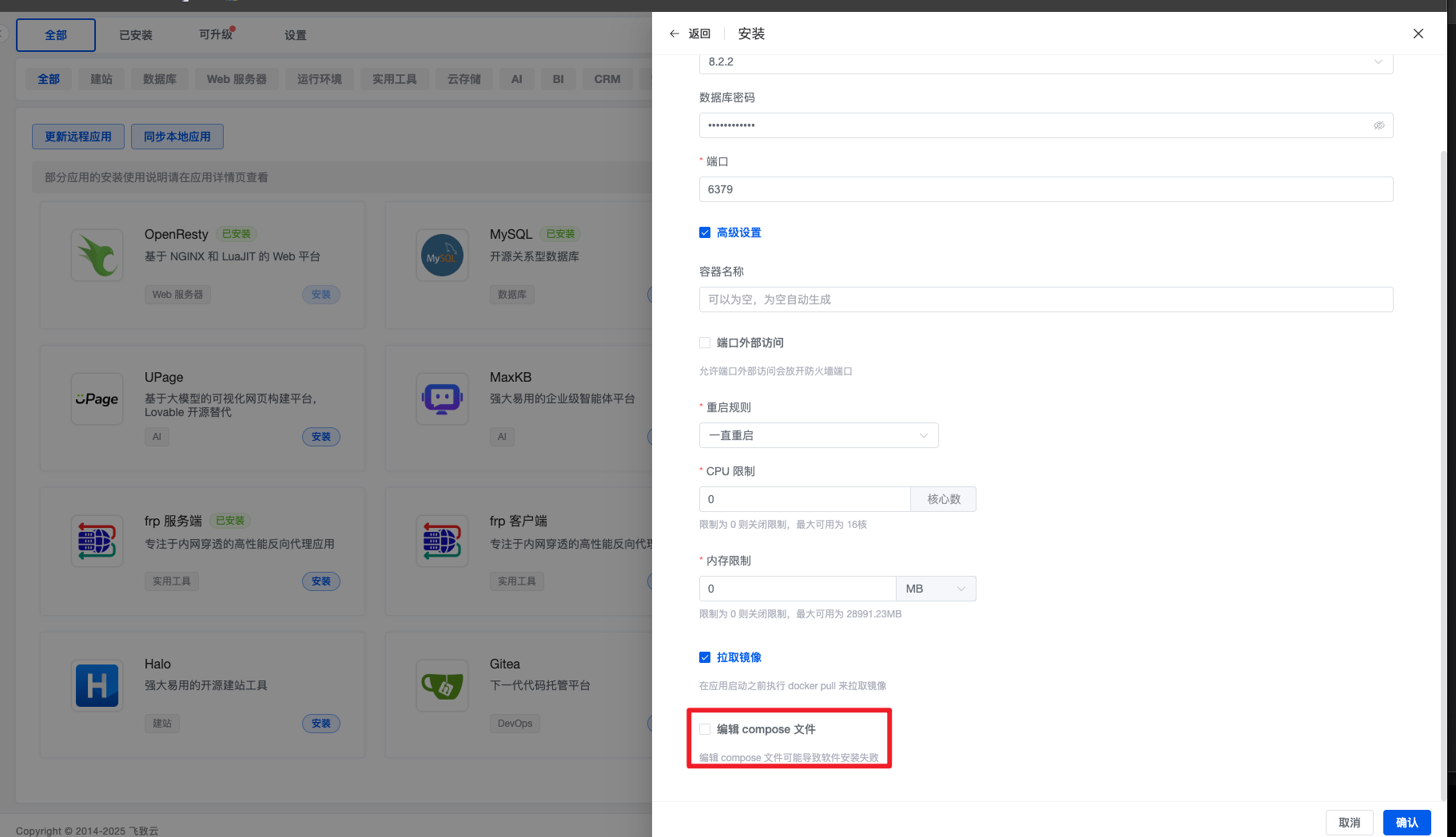The width and height of the screenshot is (1456, 837).
Task: Click the UPage app icon
Action: [x=97, y=399]
